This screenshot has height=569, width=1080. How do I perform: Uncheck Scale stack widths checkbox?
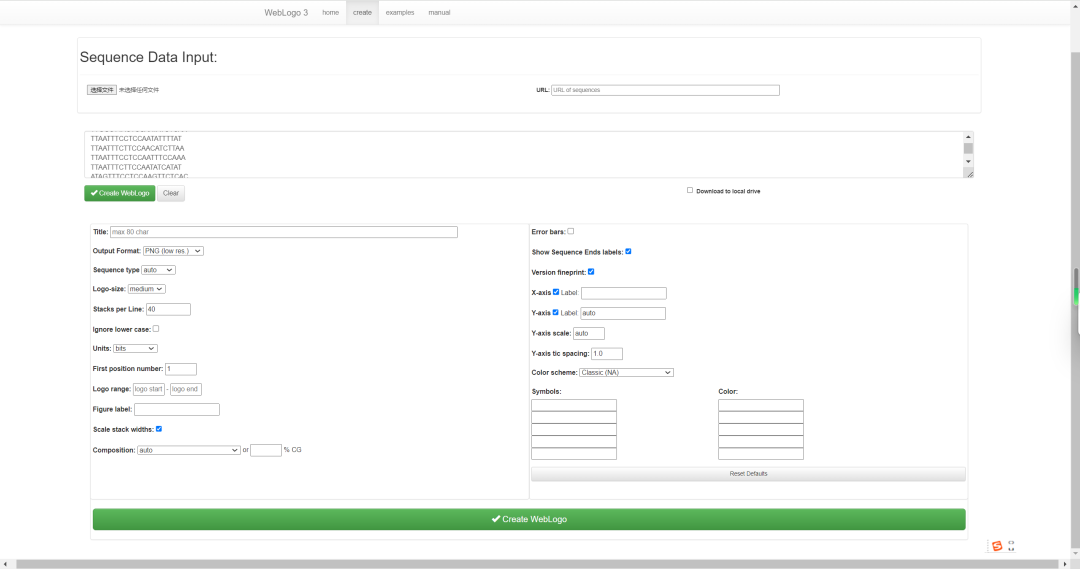coord(159,429)
